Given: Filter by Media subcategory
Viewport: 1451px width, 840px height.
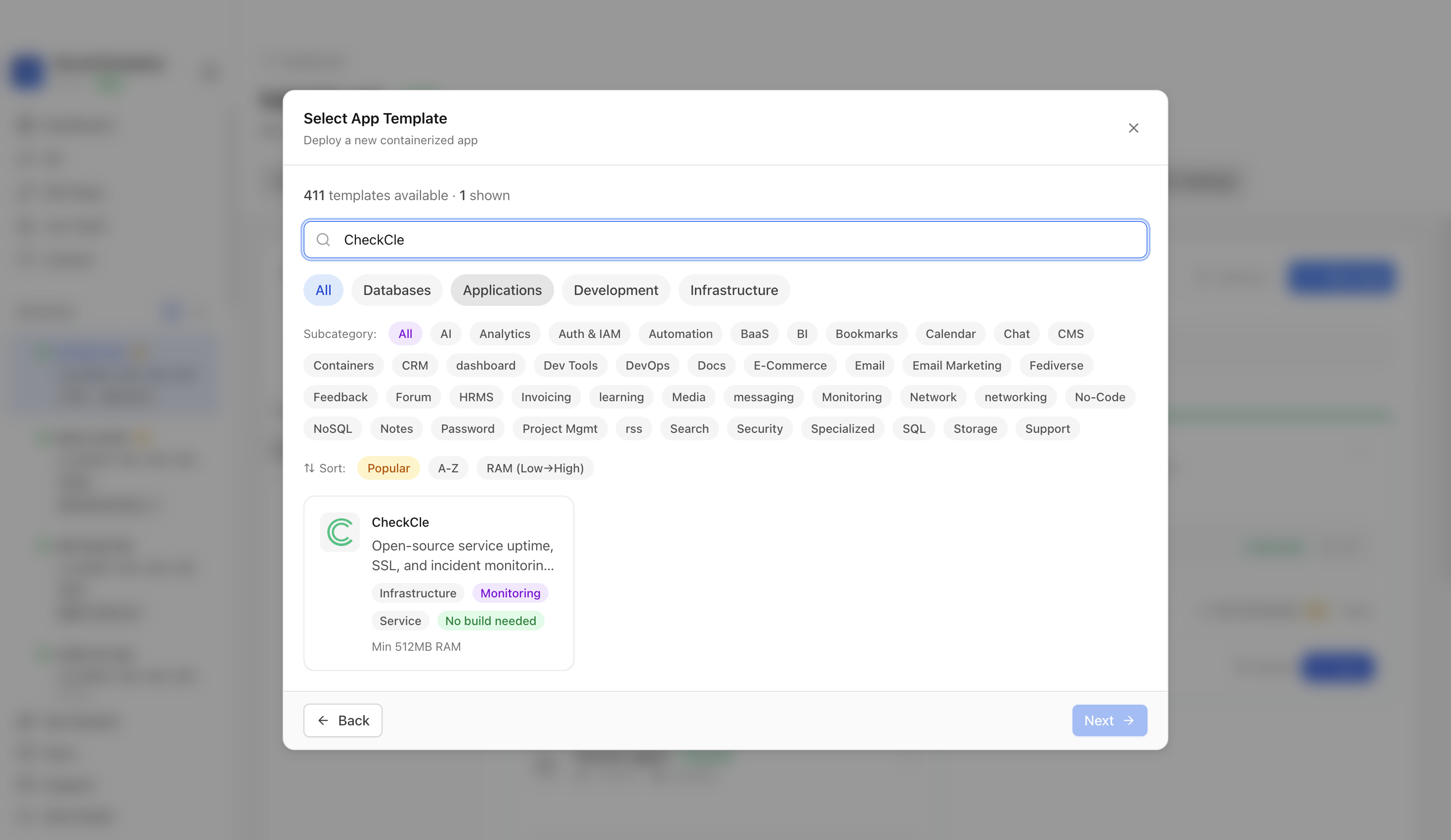Looking at the screenshot, I should 688,397.
